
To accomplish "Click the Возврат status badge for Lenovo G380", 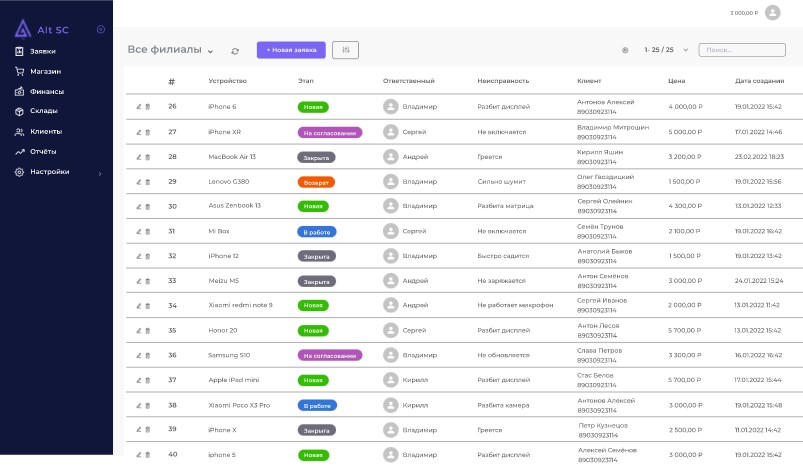I will [x=316, y=182].
